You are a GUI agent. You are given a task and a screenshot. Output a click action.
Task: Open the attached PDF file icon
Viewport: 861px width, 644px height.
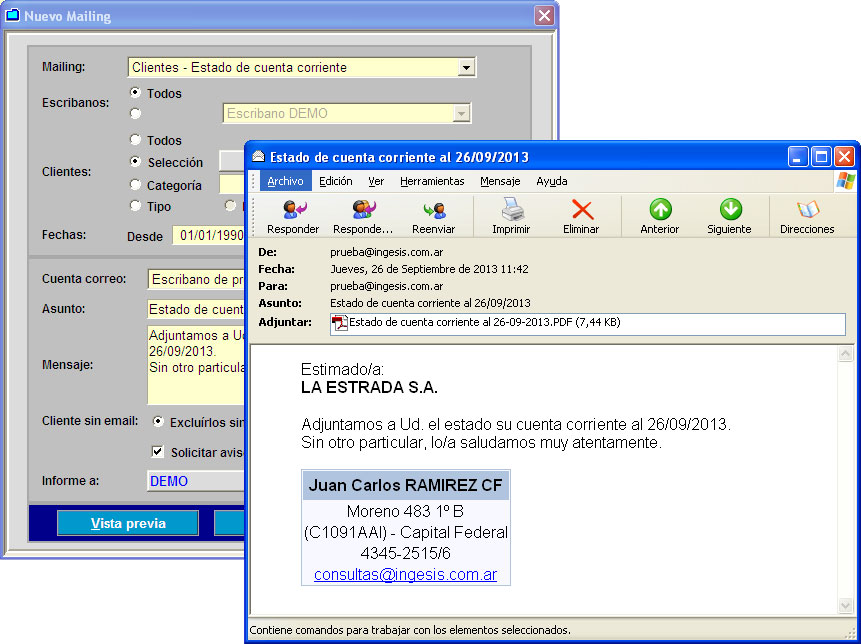coord(340,323)
